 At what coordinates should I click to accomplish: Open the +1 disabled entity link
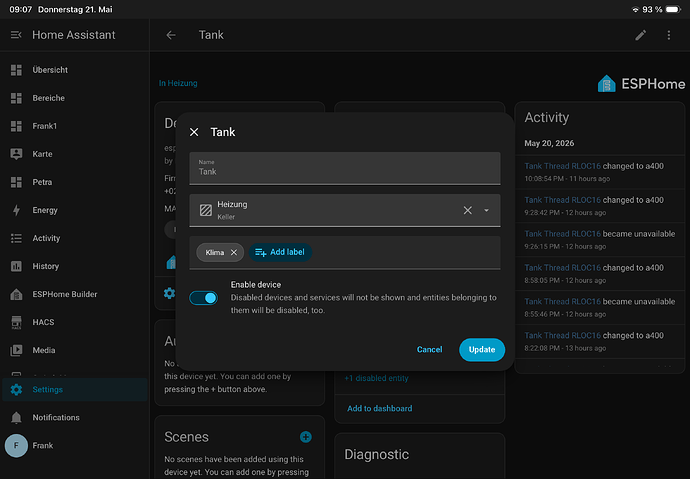376,378
